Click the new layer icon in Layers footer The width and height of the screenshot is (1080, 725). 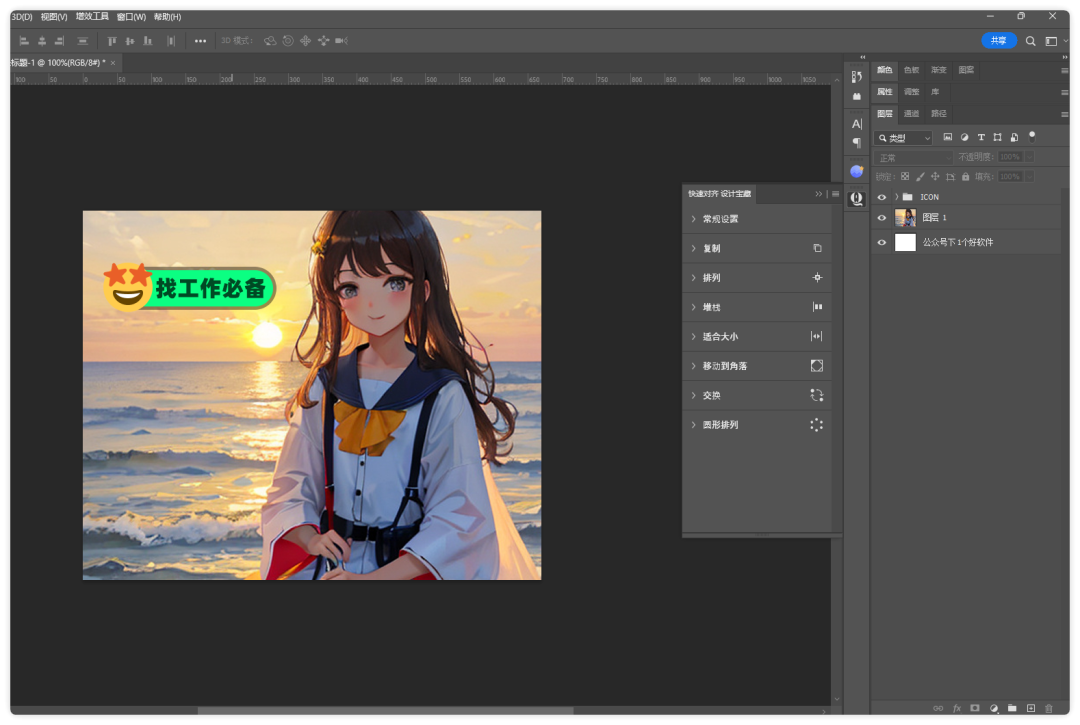[x=1031, y=708]
